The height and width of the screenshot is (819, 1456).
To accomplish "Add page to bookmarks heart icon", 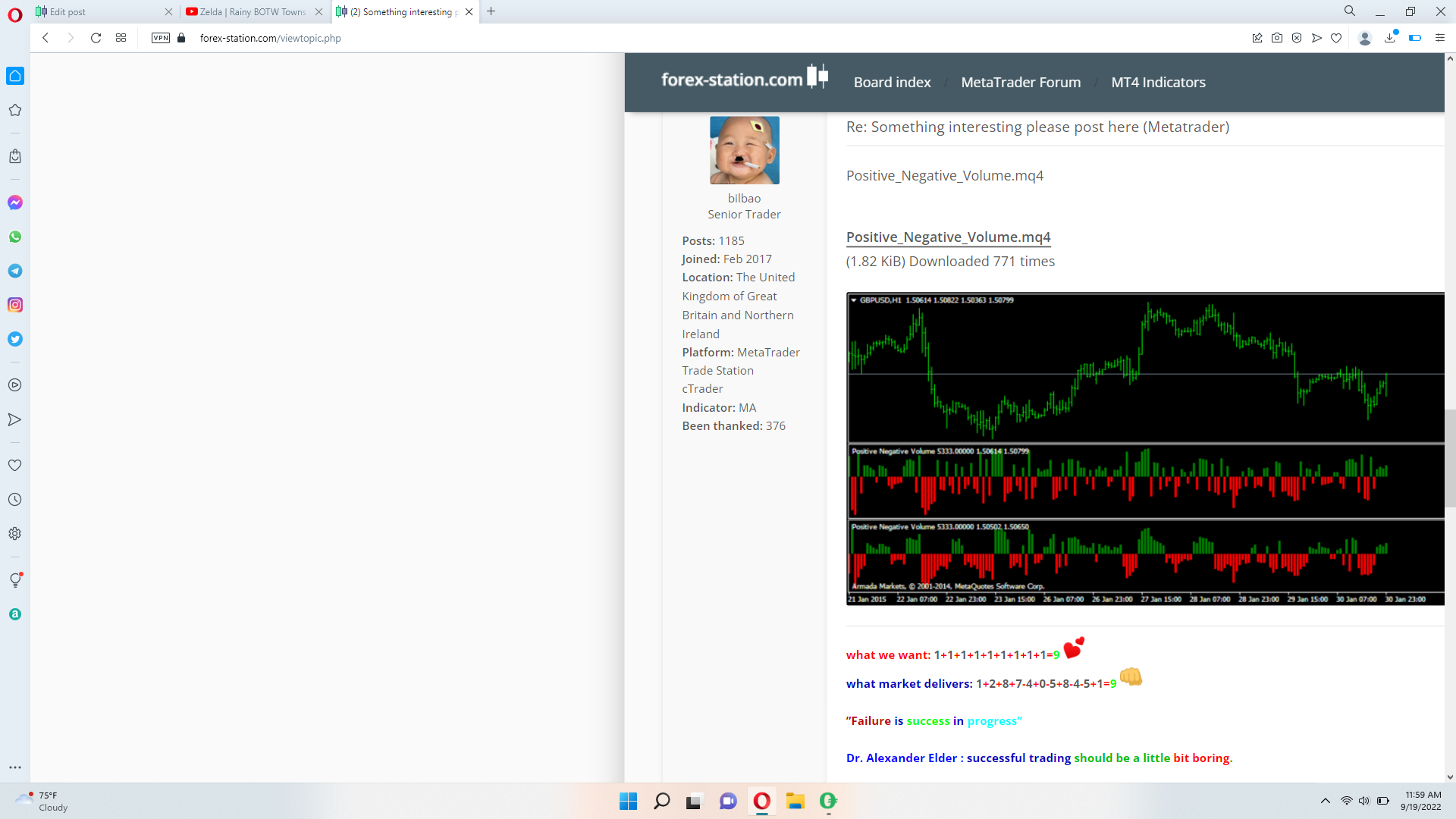I will pyautogui.click(x=1336, y=38).
